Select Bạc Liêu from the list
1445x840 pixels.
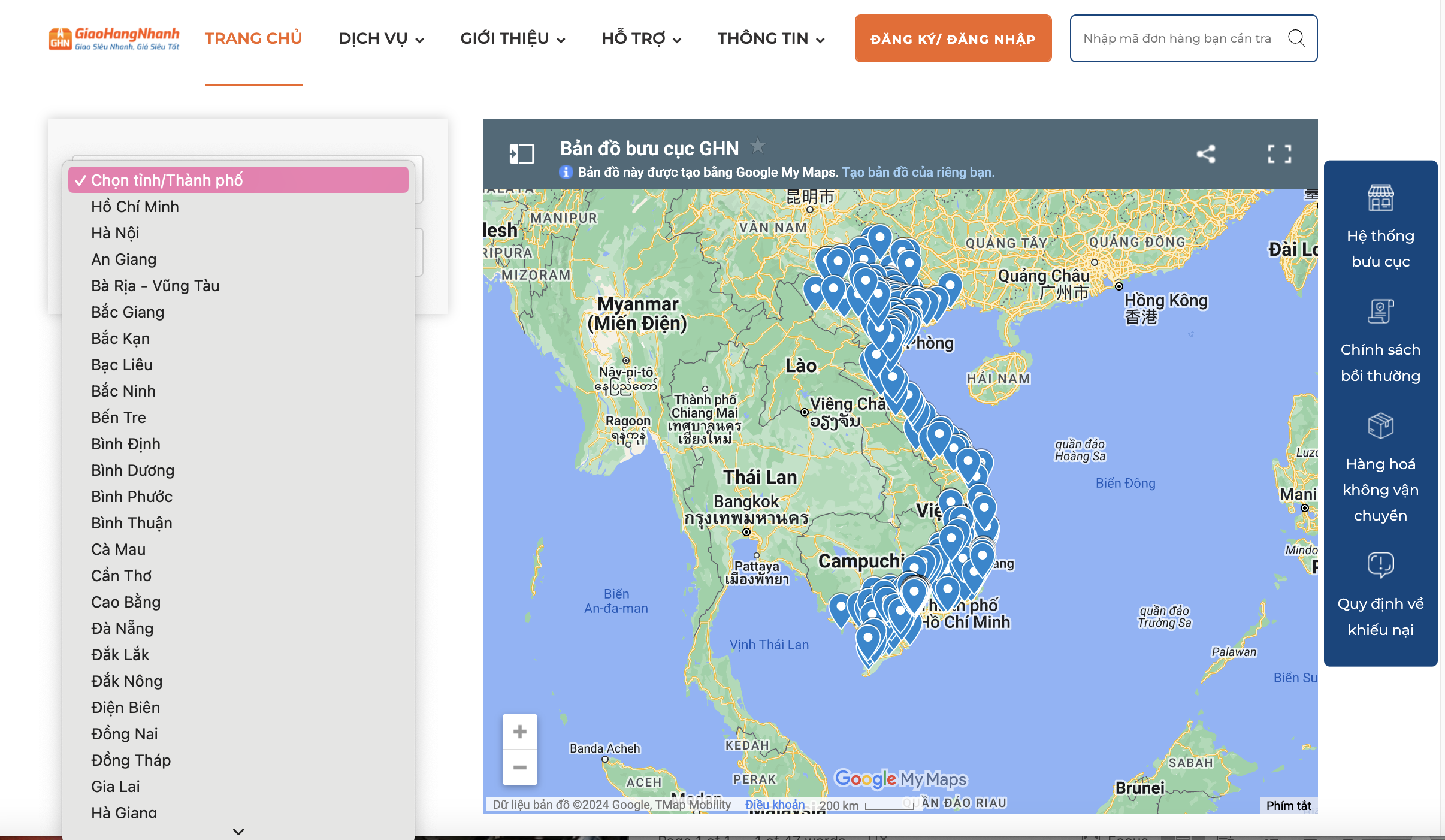(x=238, y=365)
